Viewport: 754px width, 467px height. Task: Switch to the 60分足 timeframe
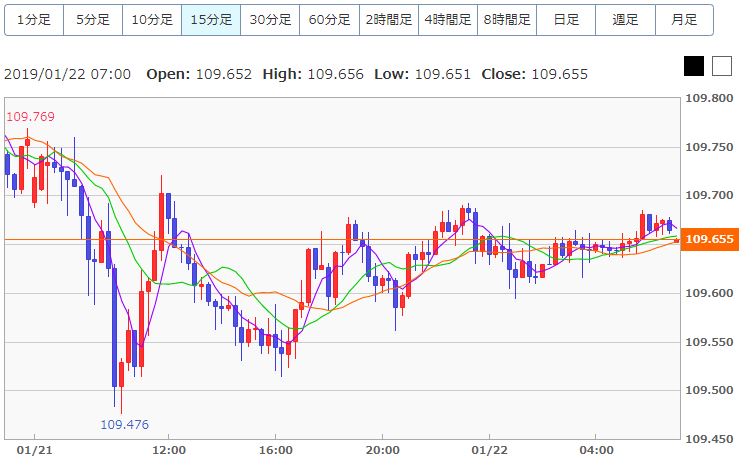(x=329, y=20)
